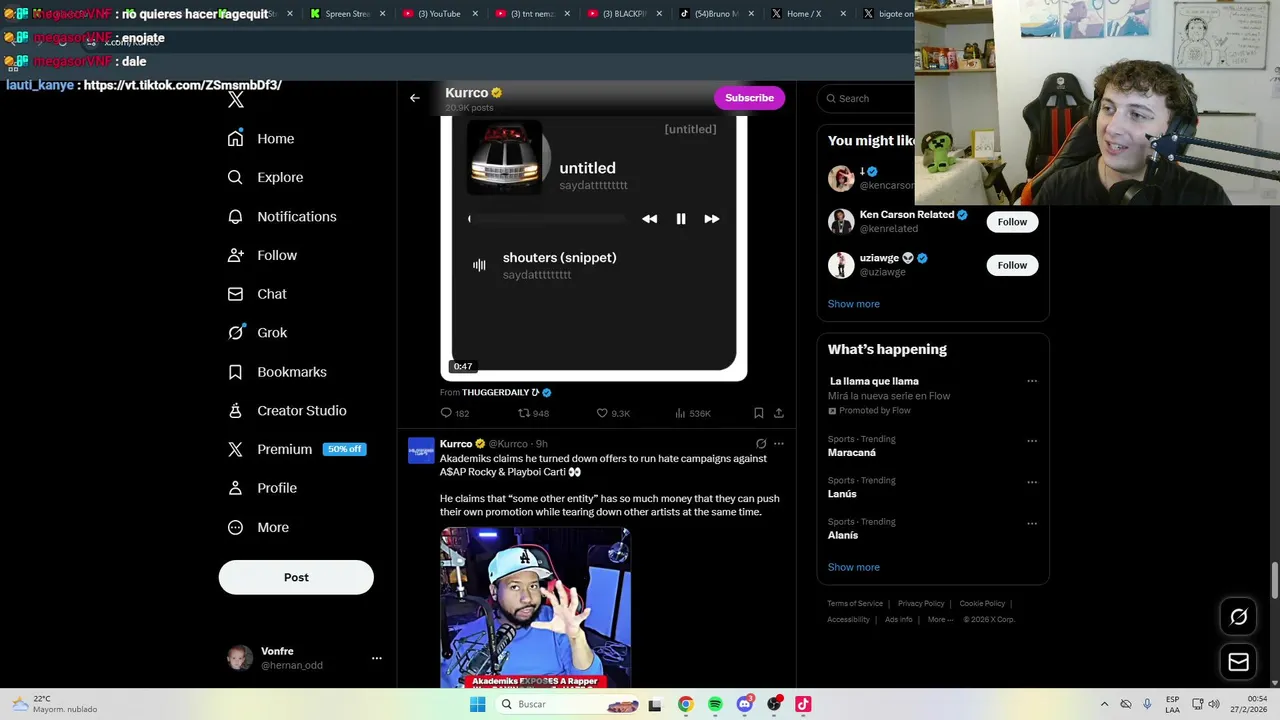Click Show more under You might like
1280x720 pixels.
pyautogui.click(x=853, y=304)
